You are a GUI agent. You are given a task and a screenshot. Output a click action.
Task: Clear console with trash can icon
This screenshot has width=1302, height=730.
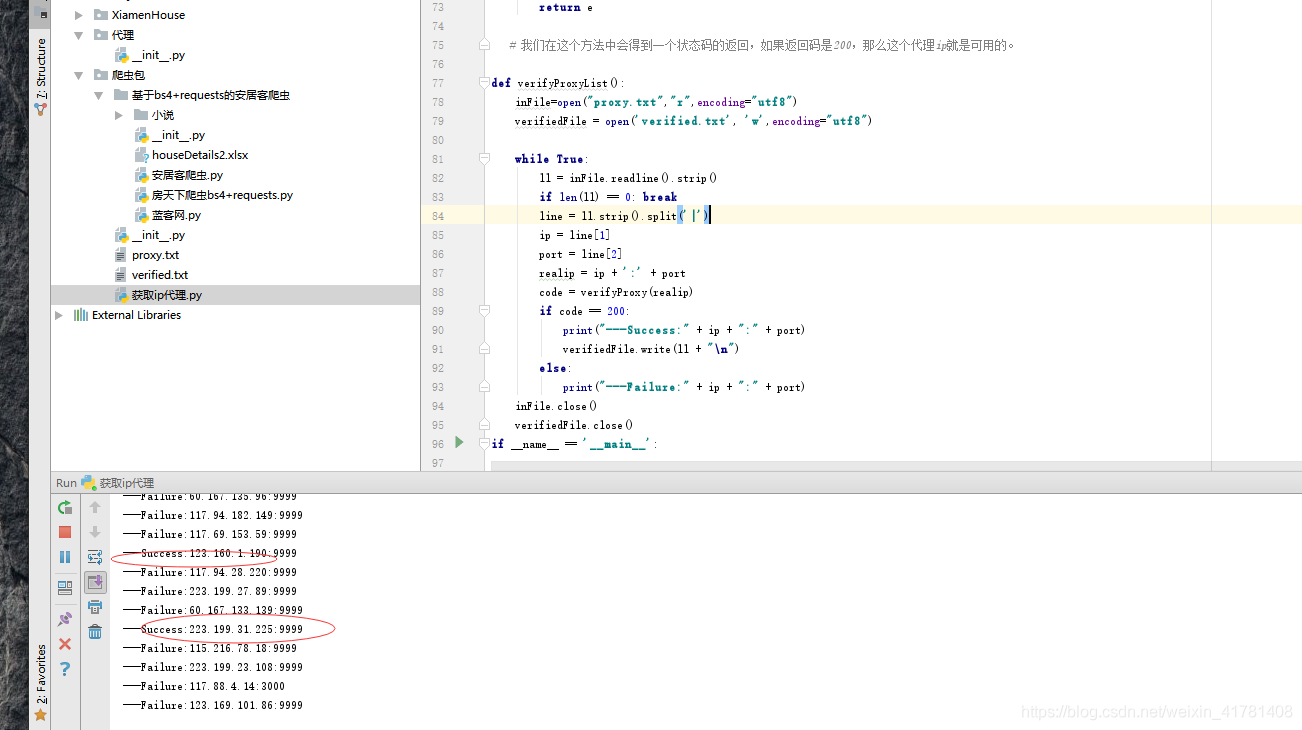pyautogui.click(x=95, y=631)
